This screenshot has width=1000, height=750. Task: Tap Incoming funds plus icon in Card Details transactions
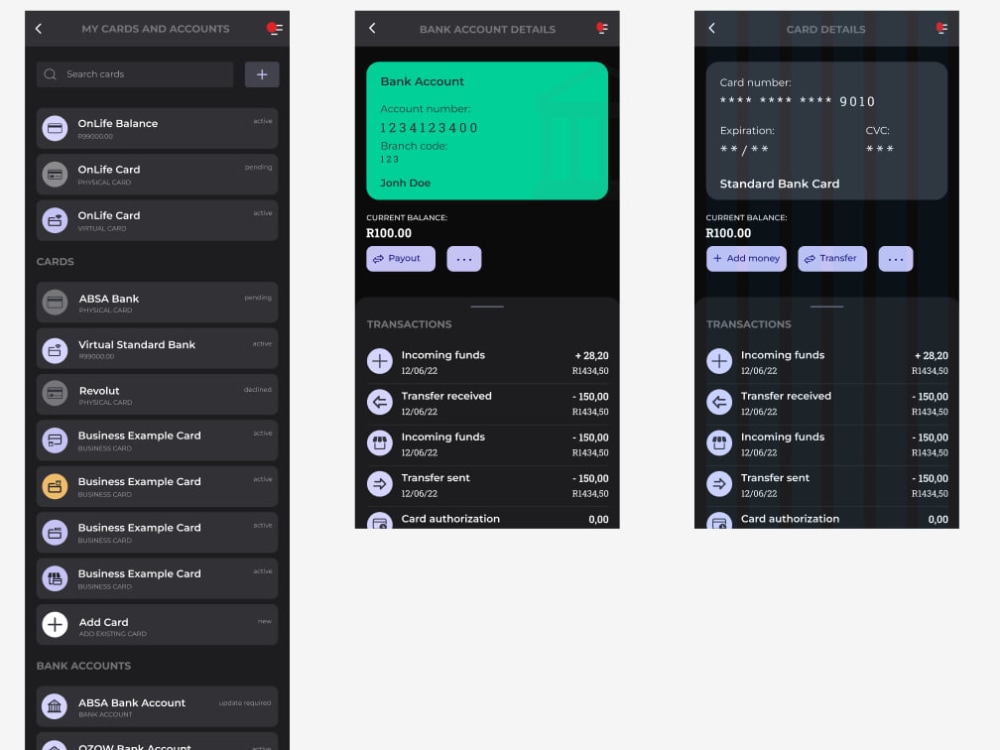pos(719,361)
